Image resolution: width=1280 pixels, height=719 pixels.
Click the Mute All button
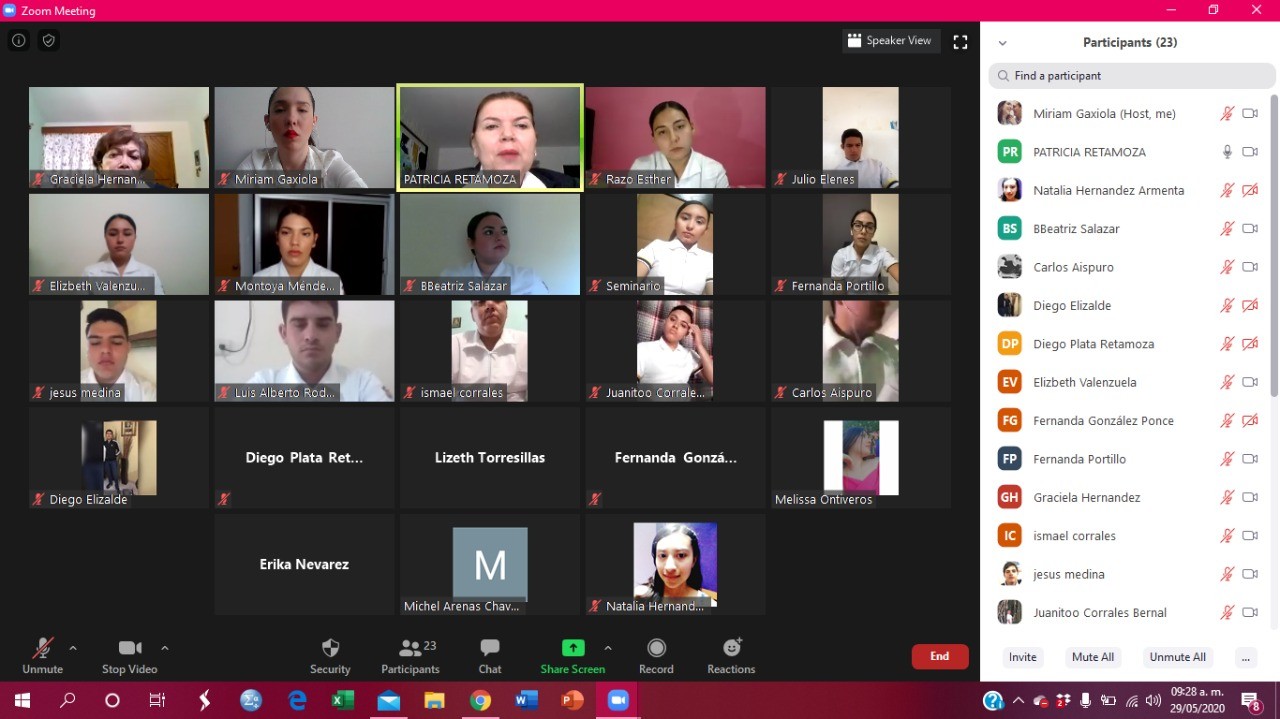1092,657
